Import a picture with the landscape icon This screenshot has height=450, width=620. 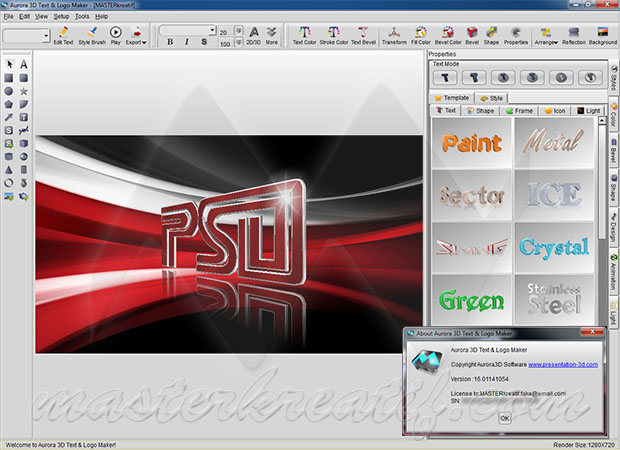coord(9,196)
